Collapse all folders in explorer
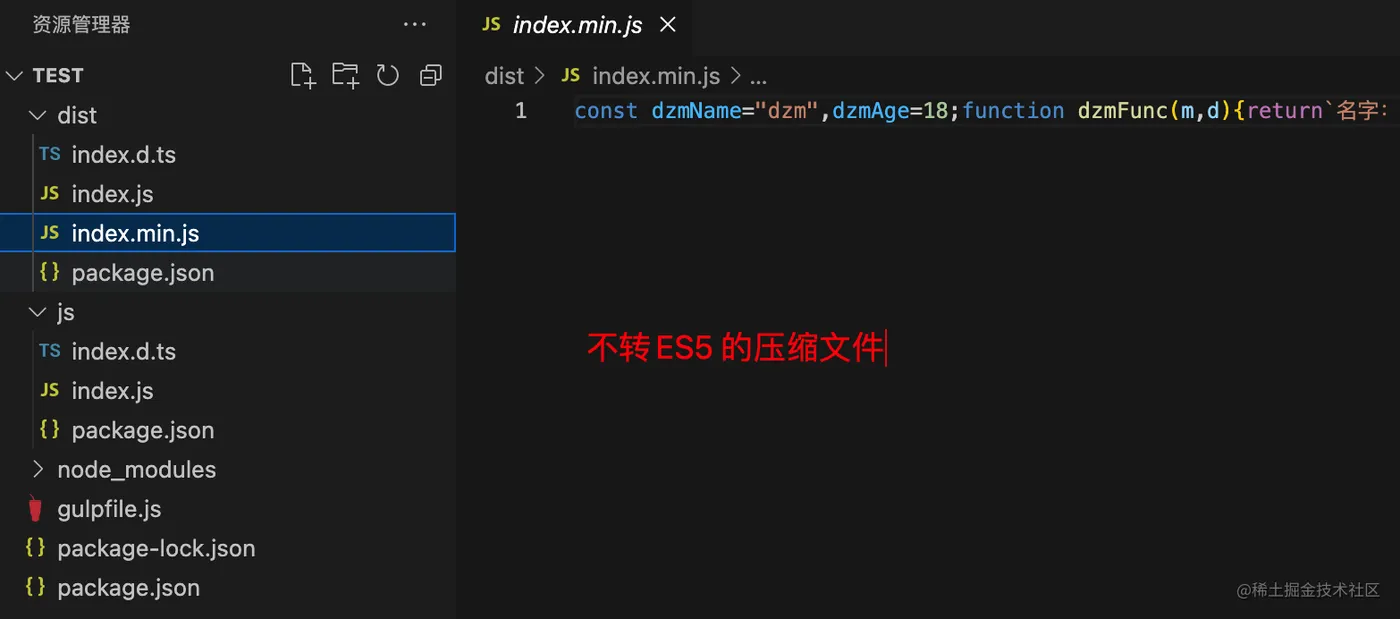Image resolution: width=1400 pixels, height=619 pixels. click(x=431, y=75)
